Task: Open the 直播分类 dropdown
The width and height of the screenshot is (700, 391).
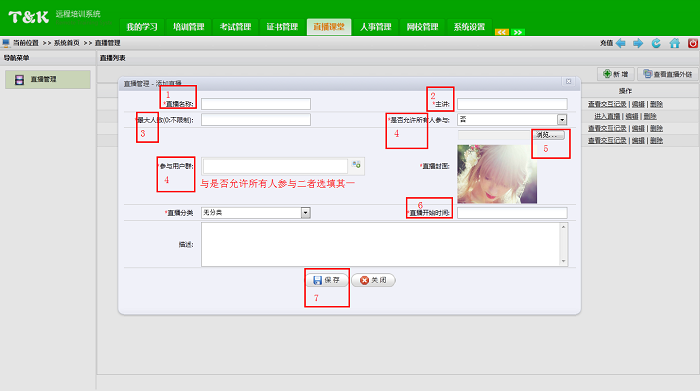Action: (x=305, y=213)
